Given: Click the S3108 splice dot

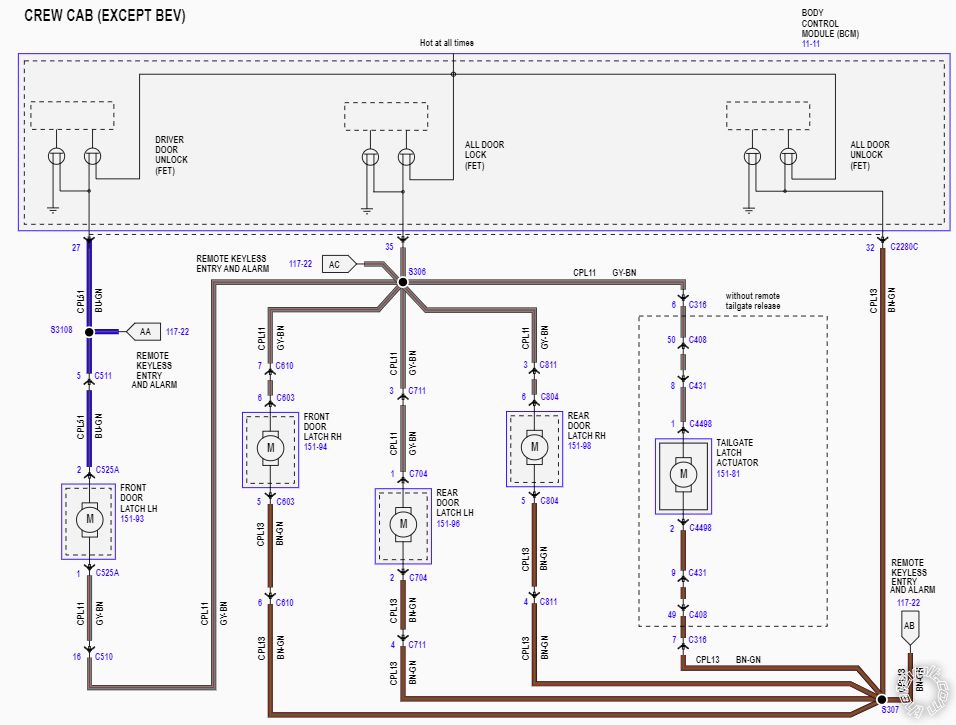Looking at the screenshot, I should click(x=89, y=332).
